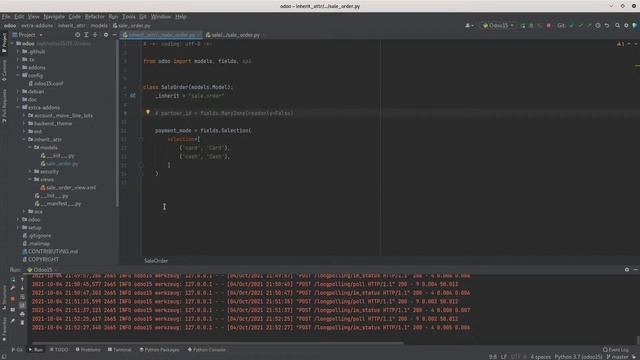Screen dimensions: 640x360
Task: Open the Python Packages tool window button
Action: [159, 350]
